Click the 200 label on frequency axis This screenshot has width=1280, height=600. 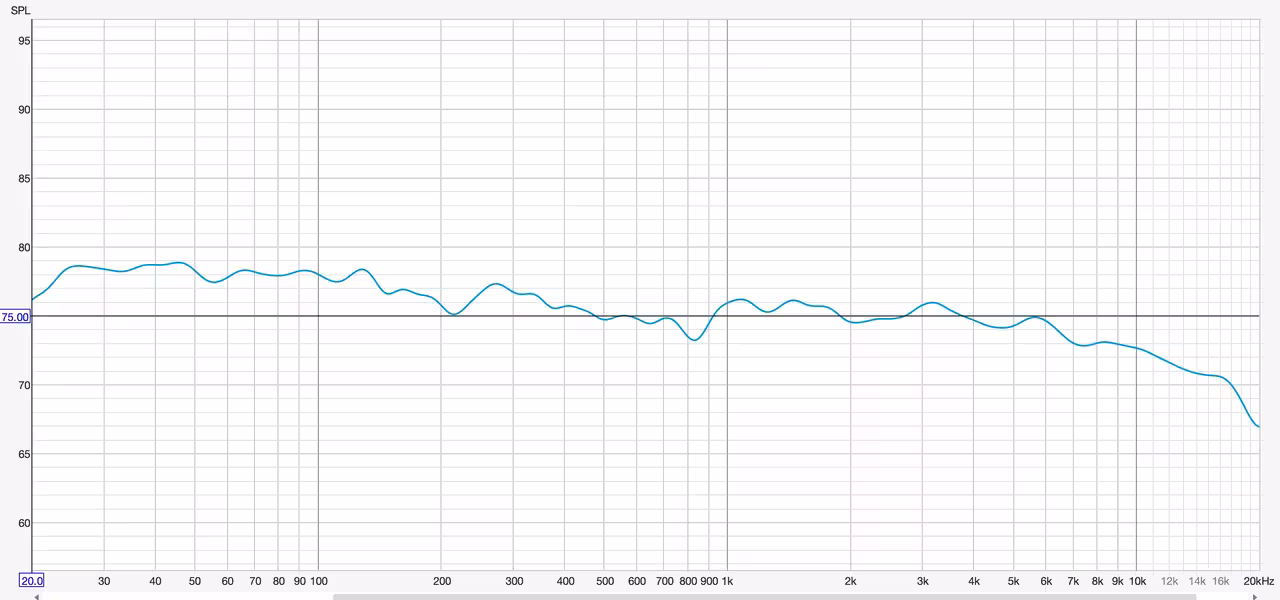tap(442, 581)
